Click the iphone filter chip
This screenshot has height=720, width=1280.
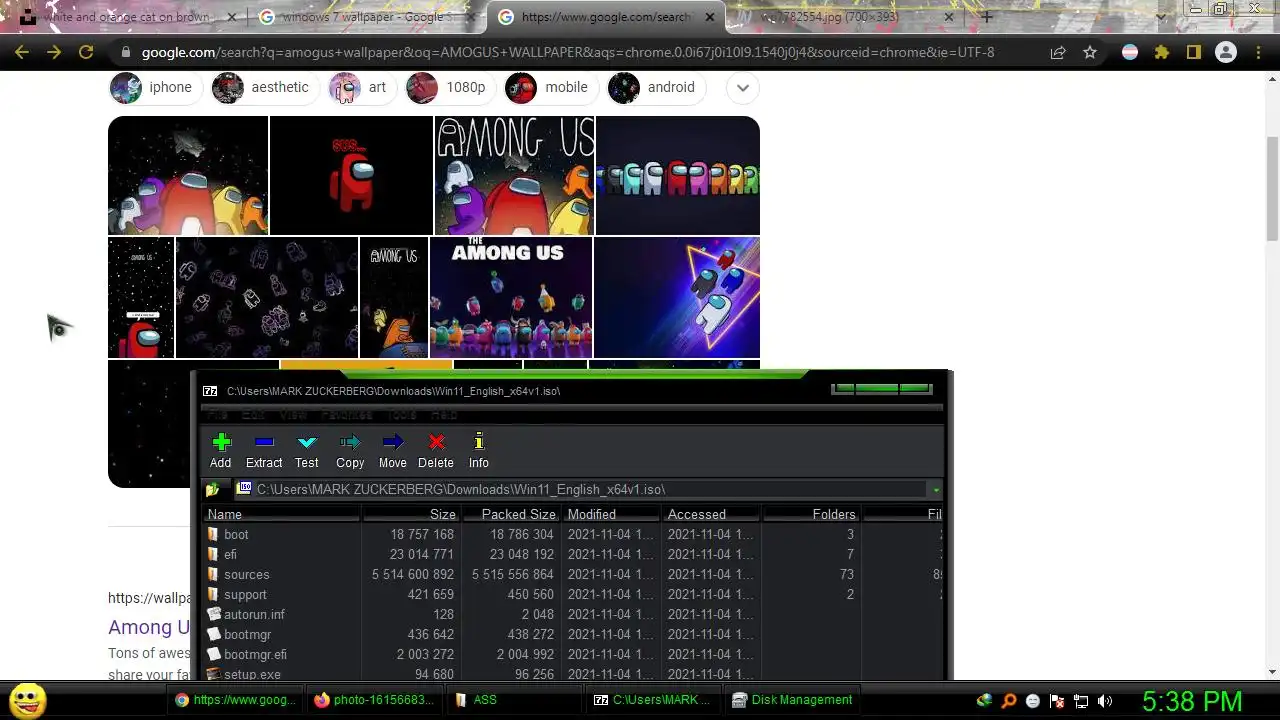[x=155, y=87]
